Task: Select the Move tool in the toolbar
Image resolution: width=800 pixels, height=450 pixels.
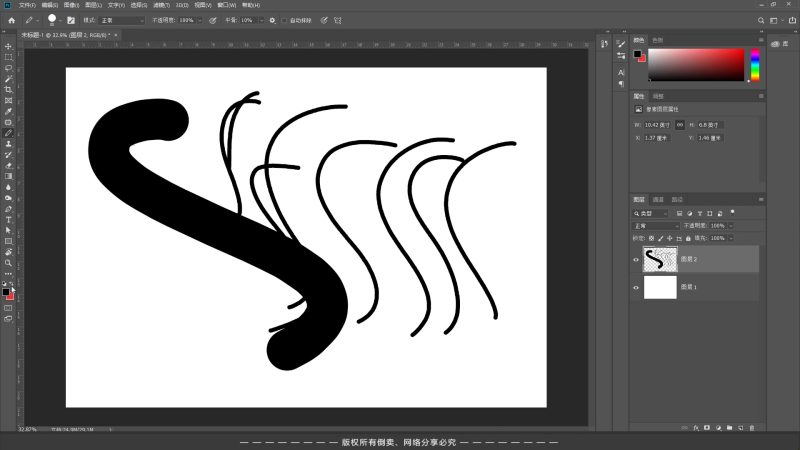Action: (x=8, y=46)
